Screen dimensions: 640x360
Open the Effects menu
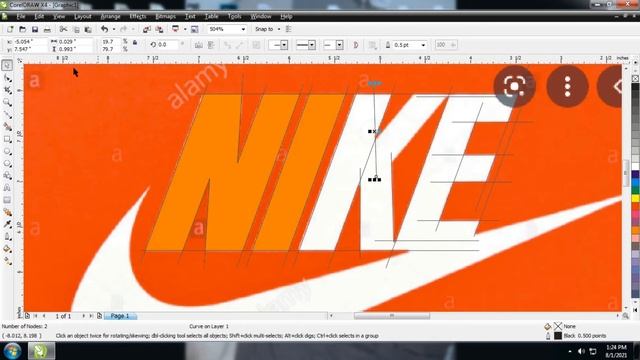point(138,16)
